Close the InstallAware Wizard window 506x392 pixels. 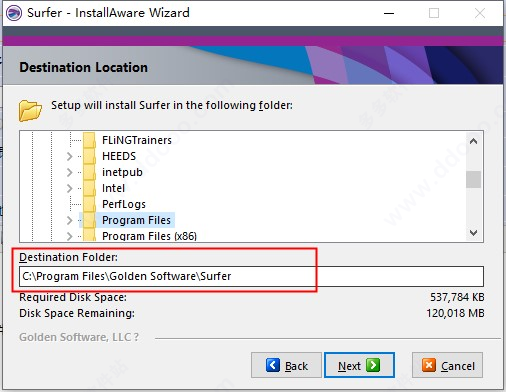[480, 13]
